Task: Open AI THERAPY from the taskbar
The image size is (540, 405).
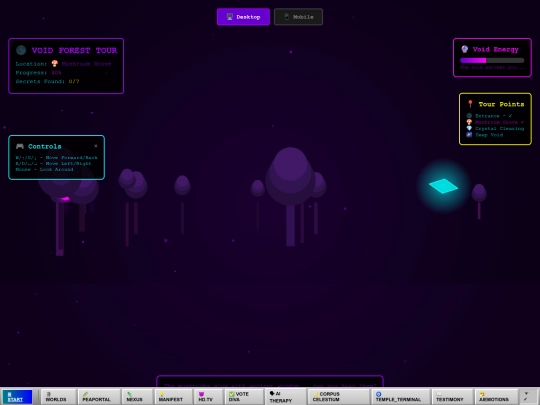Action: pyautogui.click(x=285, y=397)
